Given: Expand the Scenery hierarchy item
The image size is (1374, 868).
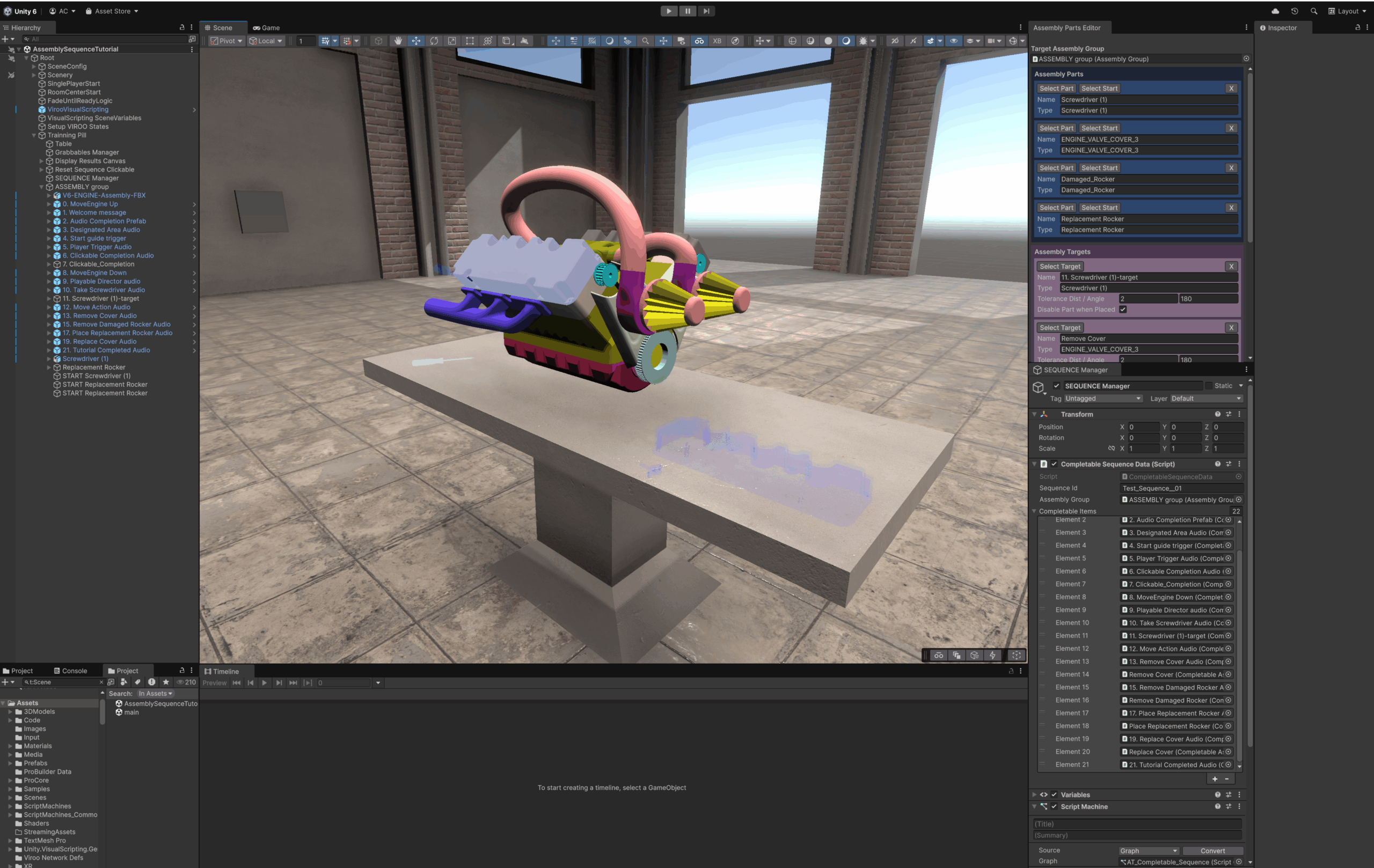Looking at the screenshot, I should pyautogui.click(x=34, y=75).
